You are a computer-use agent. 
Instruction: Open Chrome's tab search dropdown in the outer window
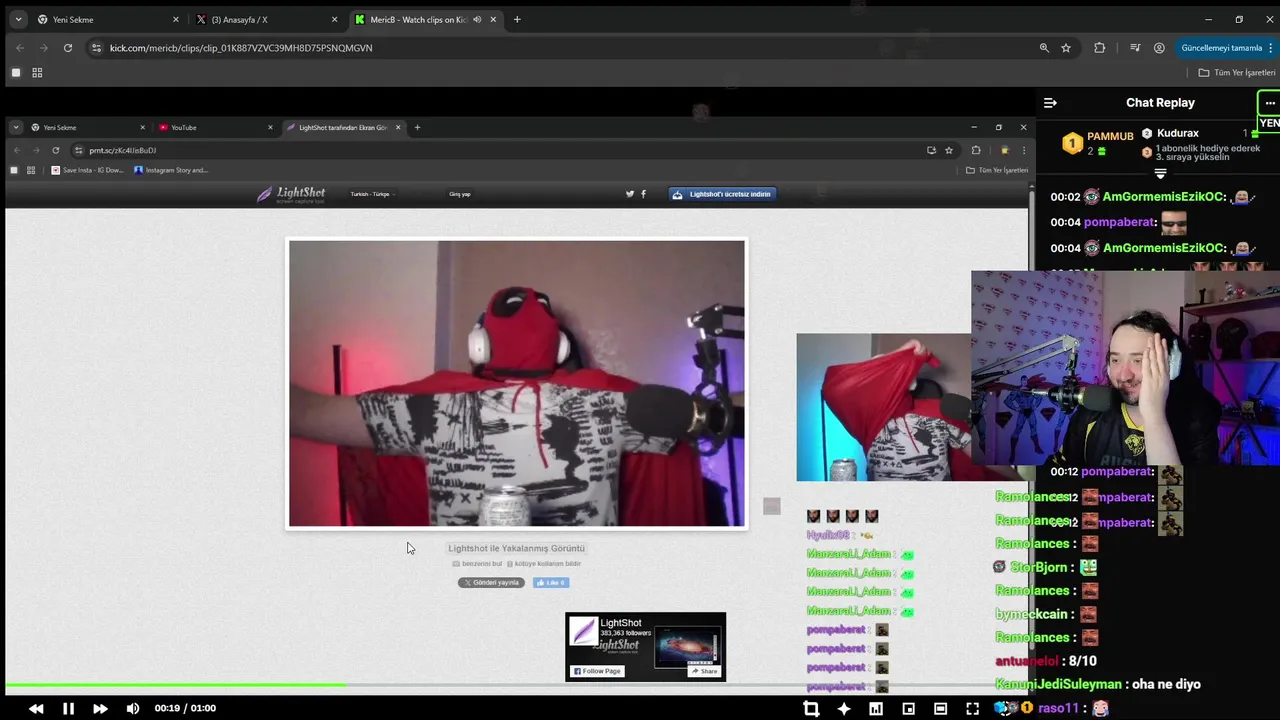18,19
